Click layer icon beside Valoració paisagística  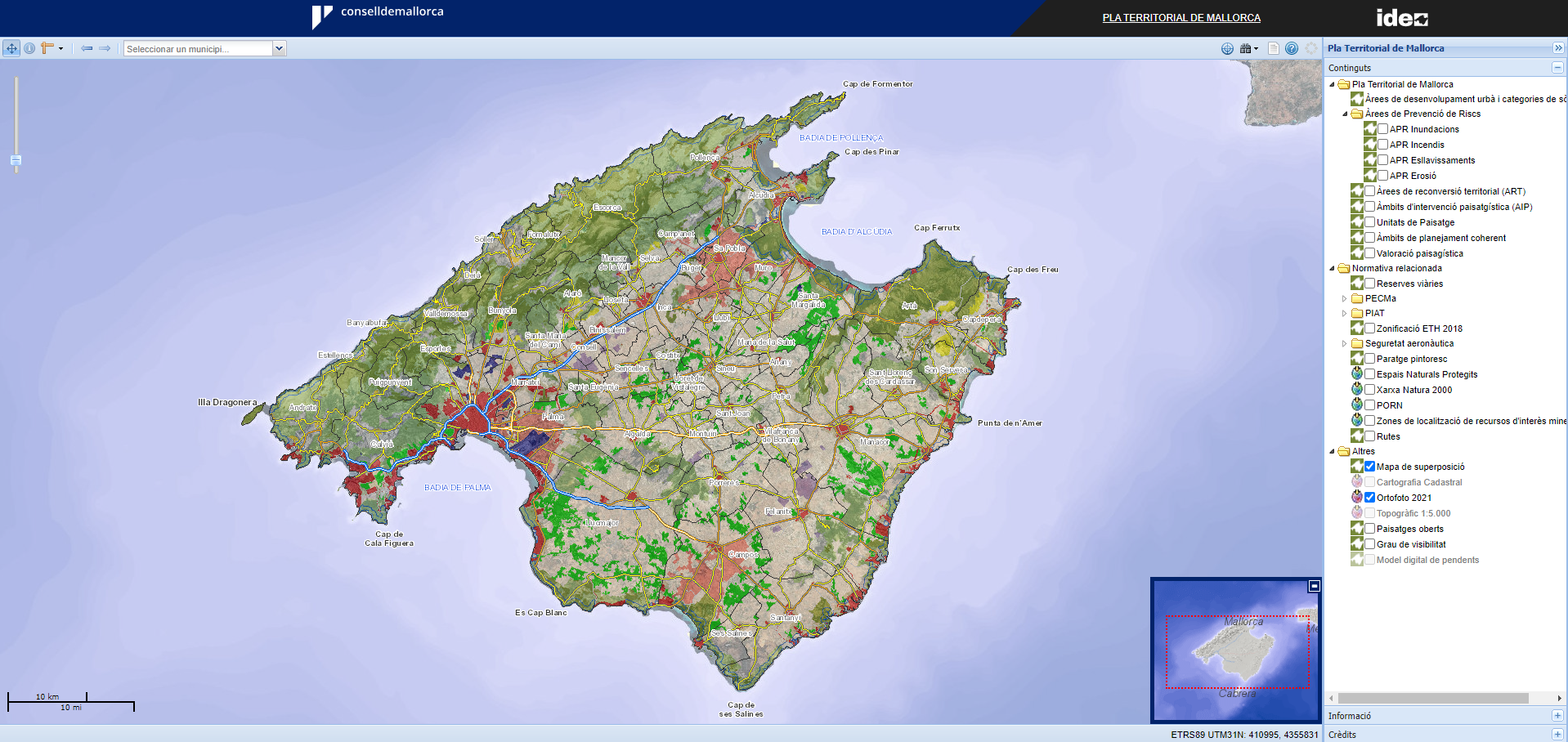pyautogui.click(x=1357, y=253)
